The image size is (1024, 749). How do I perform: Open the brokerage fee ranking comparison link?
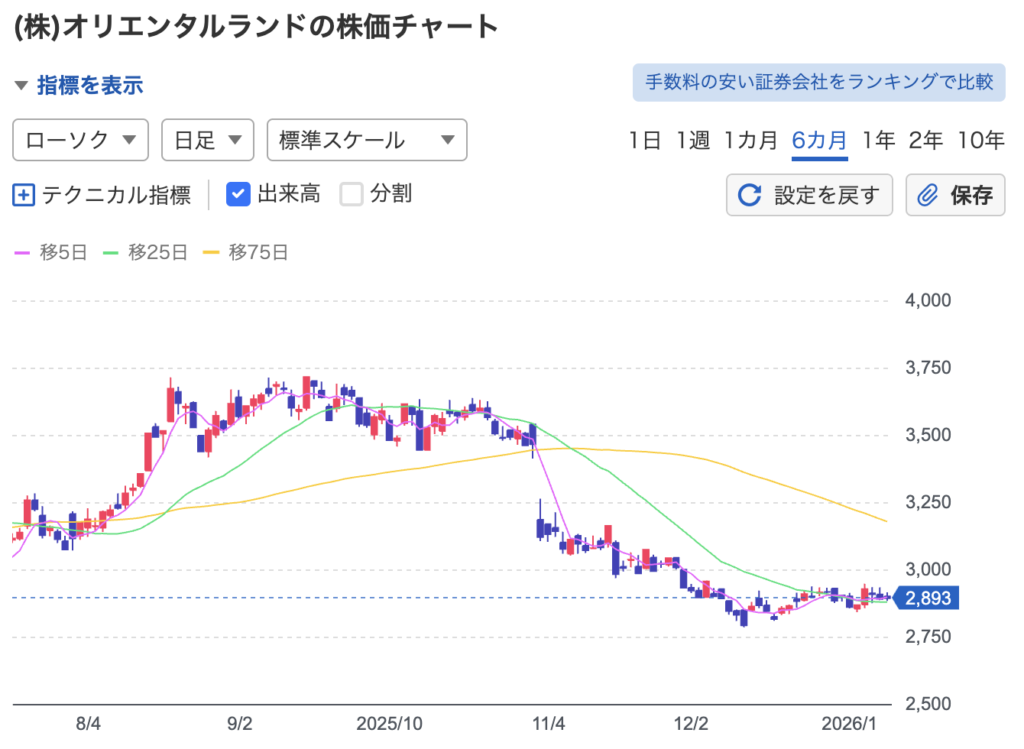818,82
